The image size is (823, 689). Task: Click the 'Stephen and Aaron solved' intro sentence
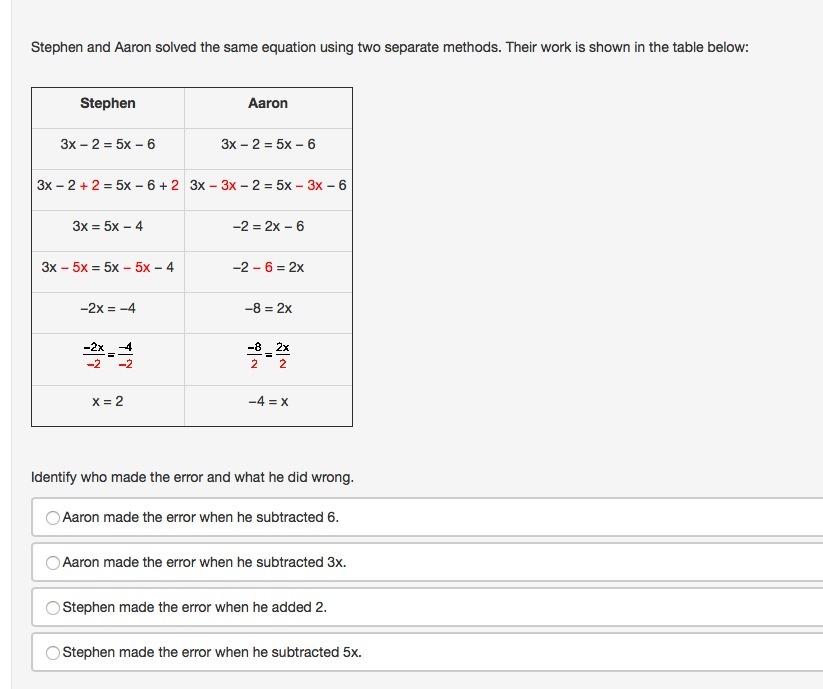(389, 47)
